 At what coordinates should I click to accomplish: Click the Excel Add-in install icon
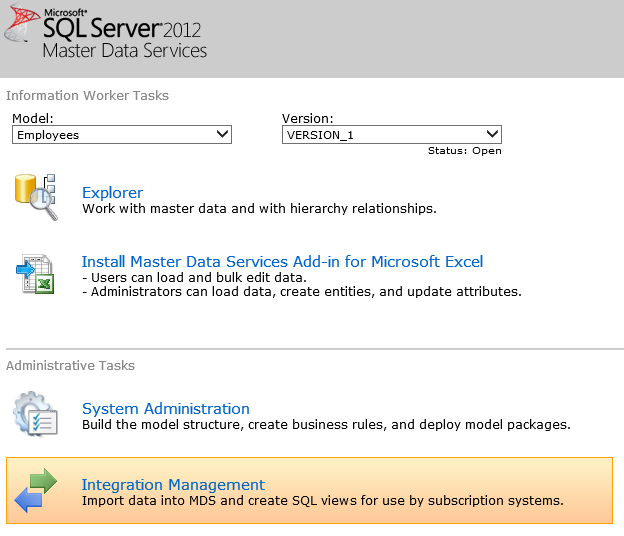(x=35, y=274)
